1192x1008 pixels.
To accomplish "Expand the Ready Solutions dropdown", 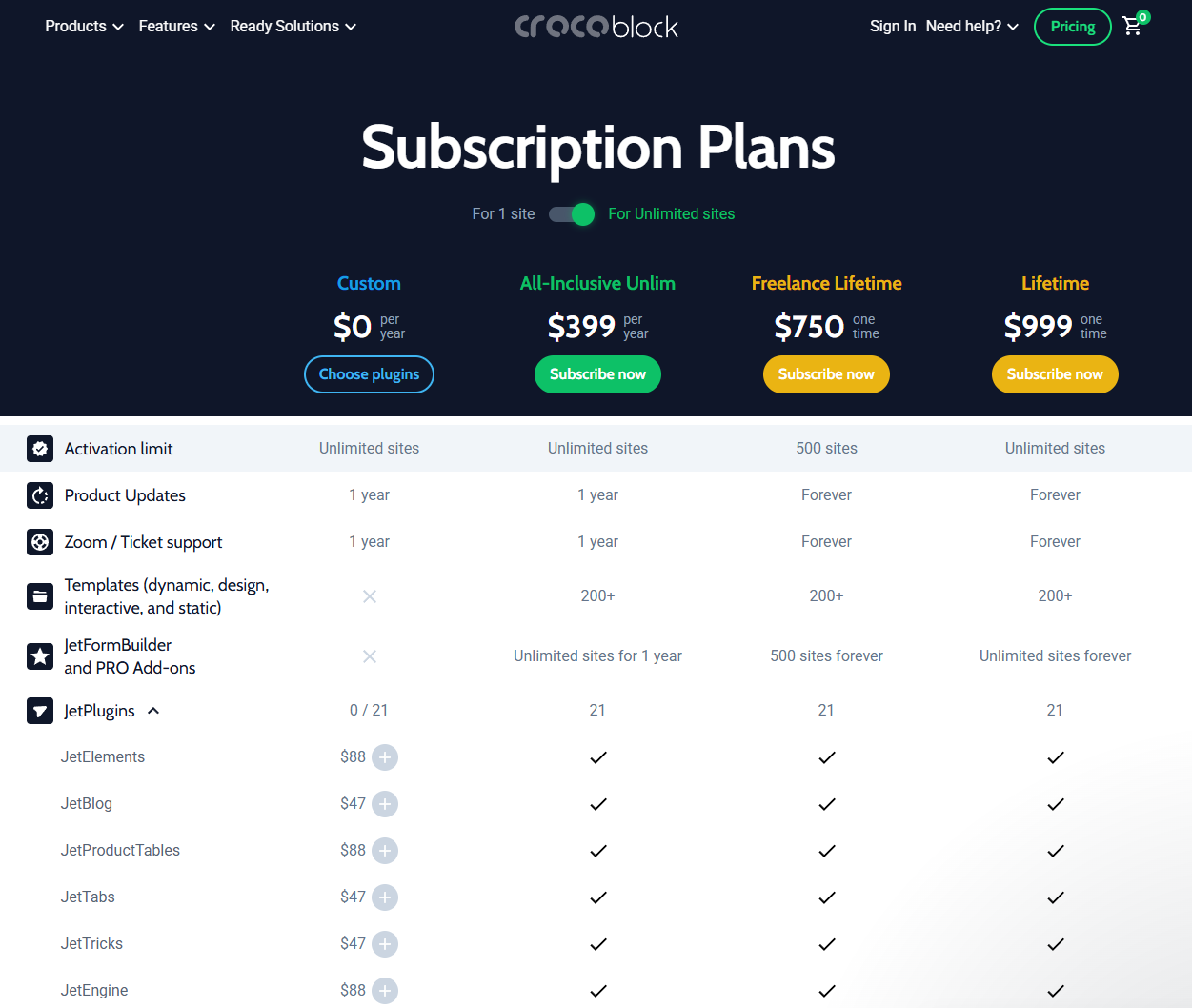I will (x=293, y=27).
